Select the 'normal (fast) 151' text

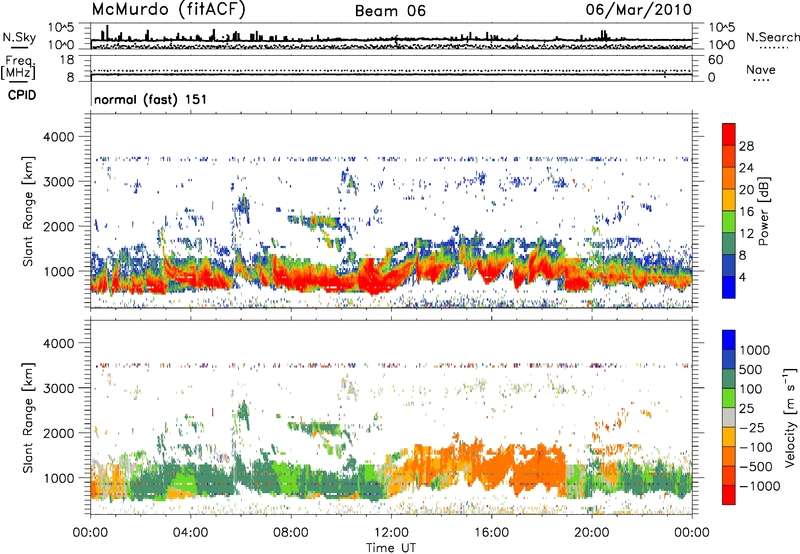tap(151, 99)
